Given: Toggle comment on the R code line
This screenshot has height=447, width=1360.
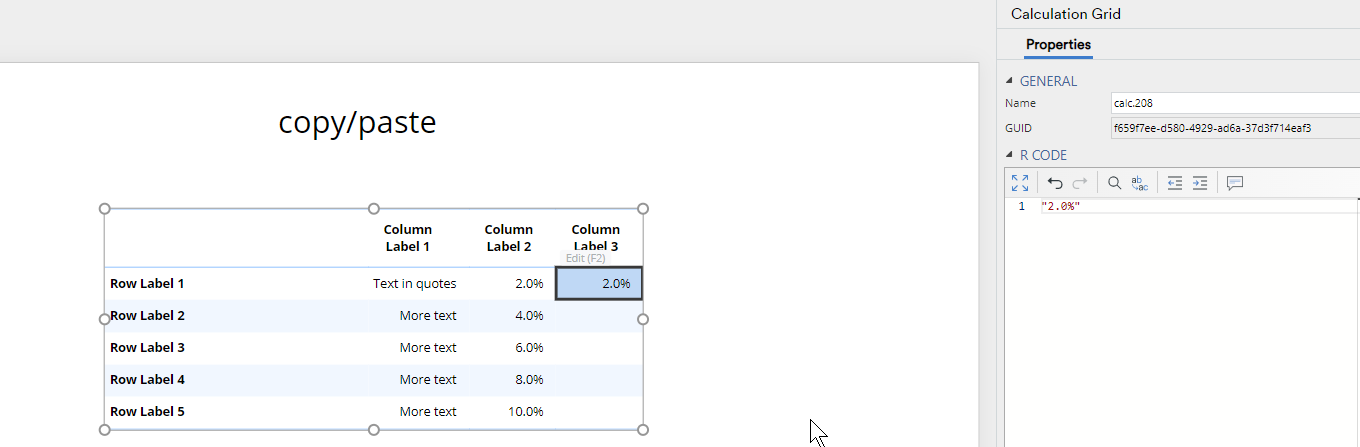Looking at the screenshot, I should (x=1235, y=183).
